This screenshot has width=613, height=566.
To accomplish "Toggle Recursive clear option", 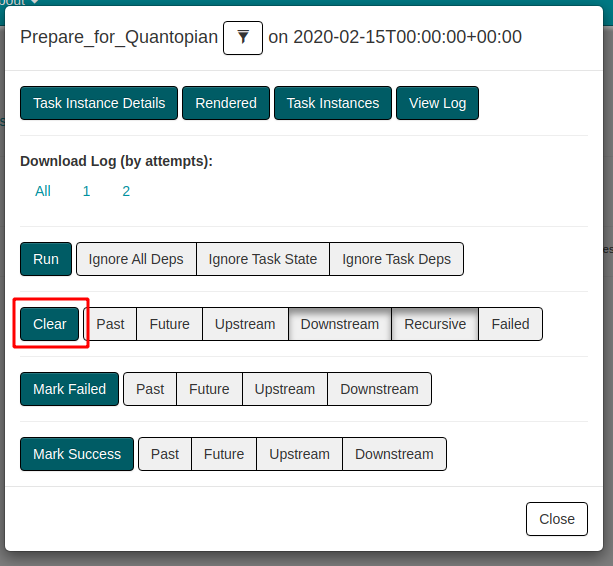I will 435,324.
